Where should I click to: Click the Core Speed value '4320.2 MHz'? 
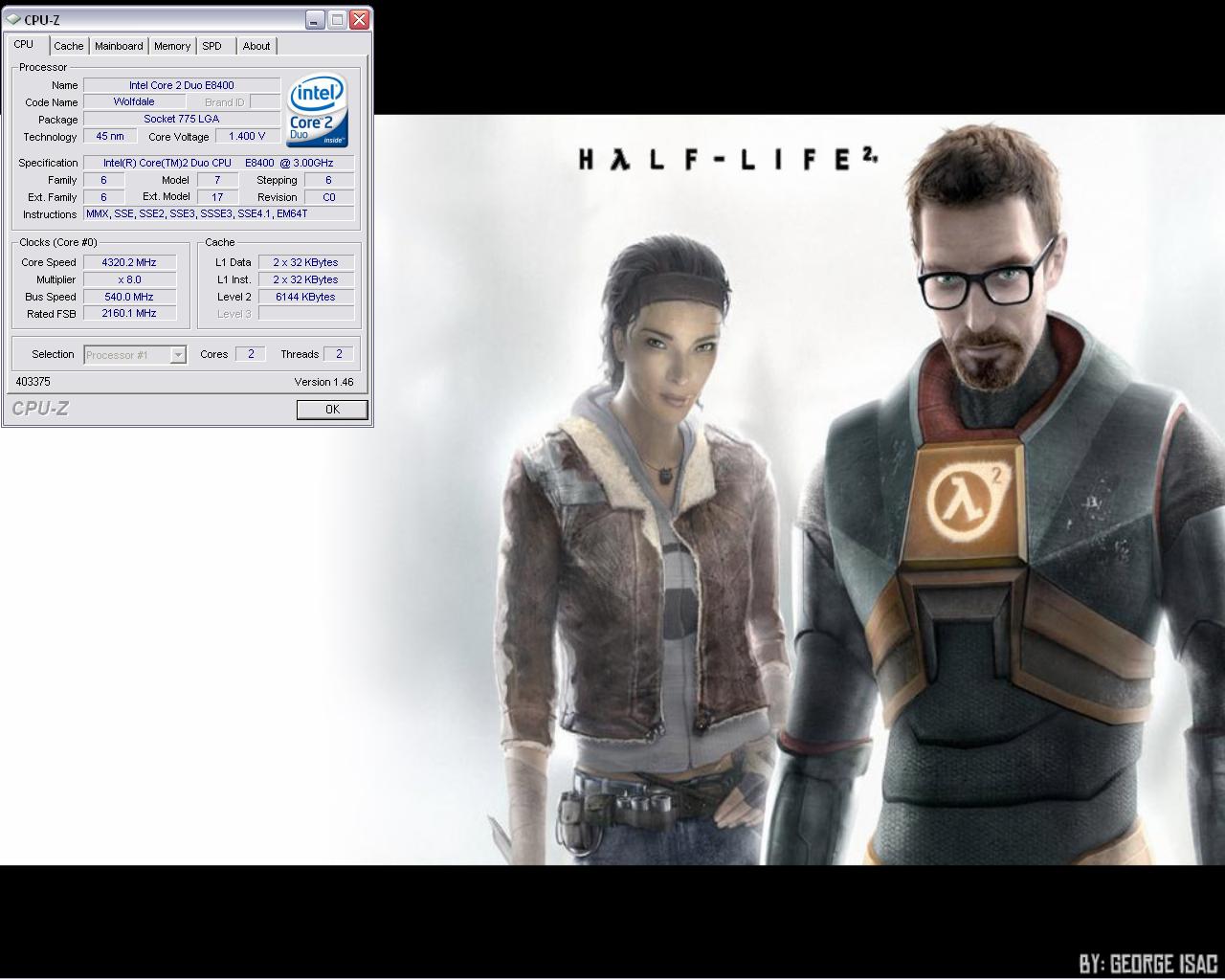(x=129, y=262)
